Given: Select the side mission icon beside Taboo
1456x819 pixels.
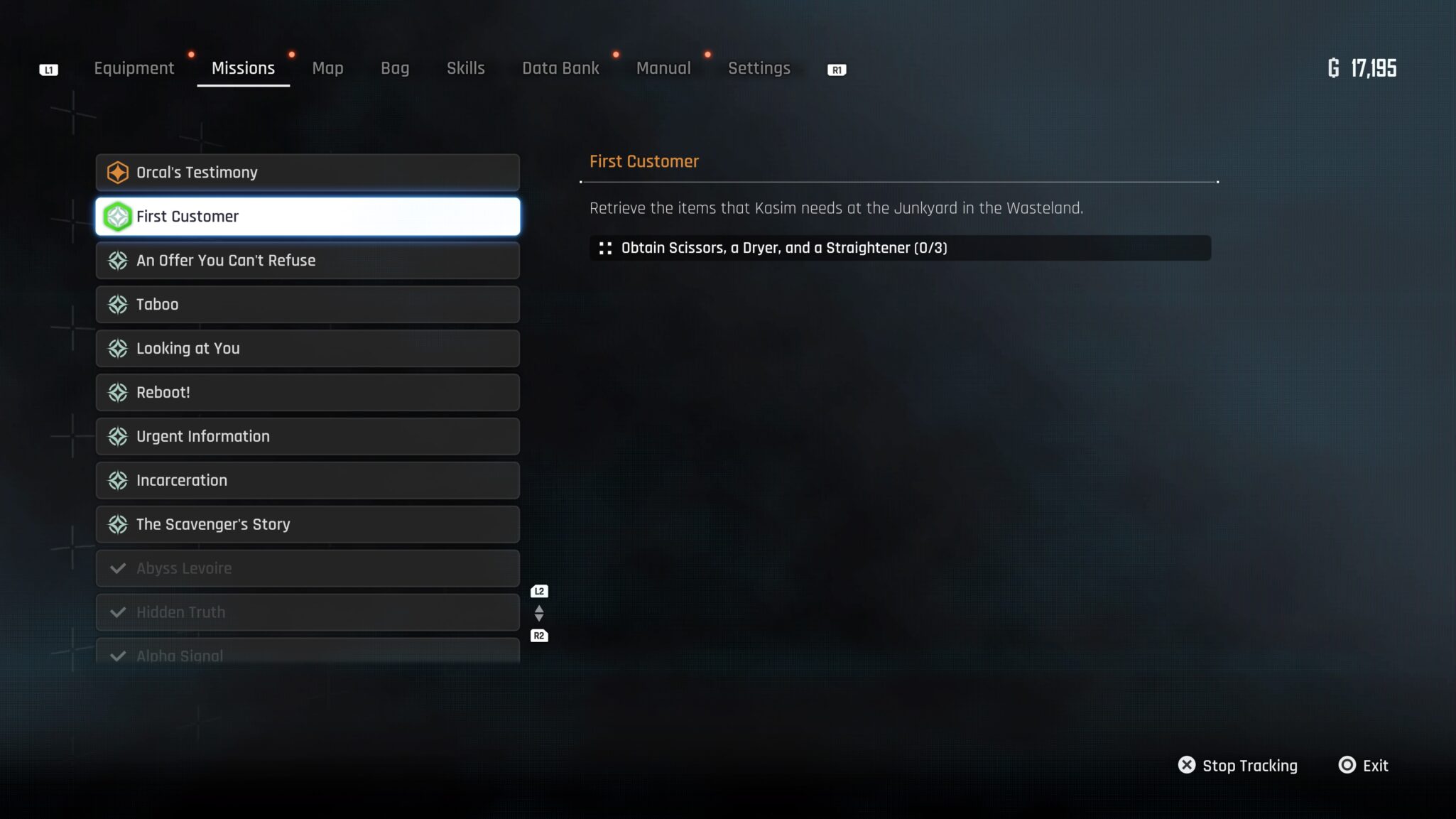Looking at the screenshot, I should pos(118,305).
